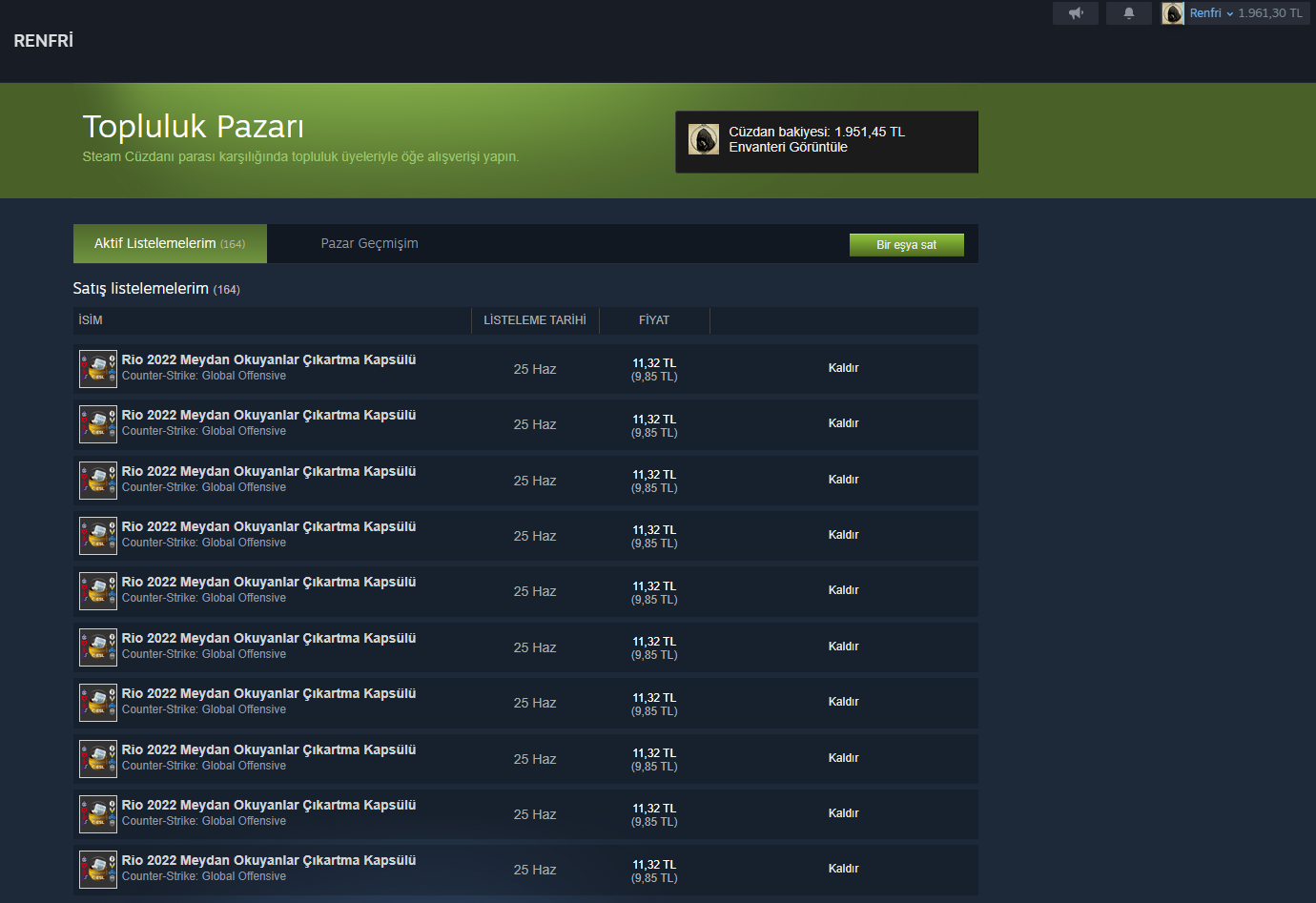This screenshot has height=903, width=1316.
Task: Click the avatar beside Cüzdan bakiyesi
Action: 704,139
